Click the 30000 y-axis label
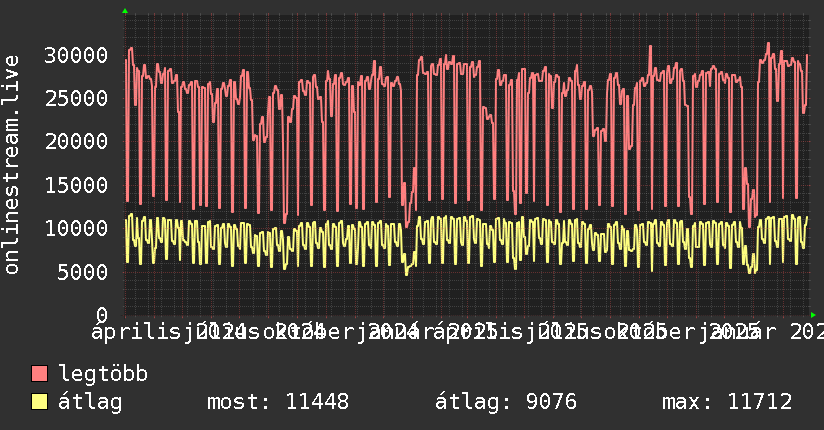 [76, 55]
